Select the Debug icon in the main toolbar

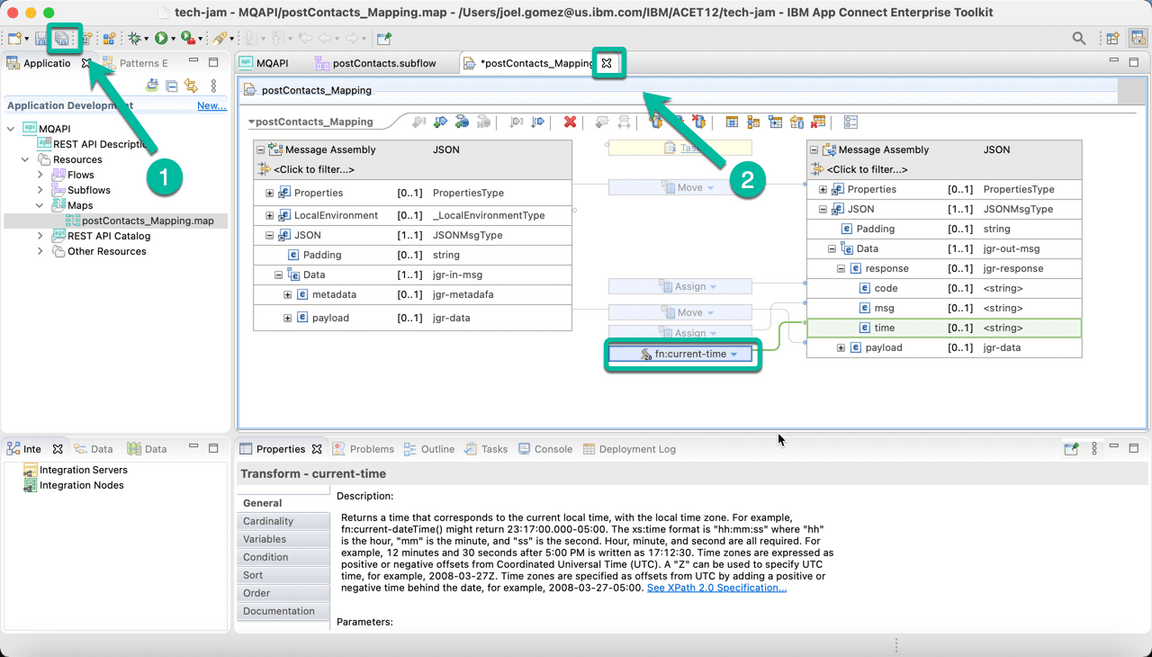coord(133,36)
